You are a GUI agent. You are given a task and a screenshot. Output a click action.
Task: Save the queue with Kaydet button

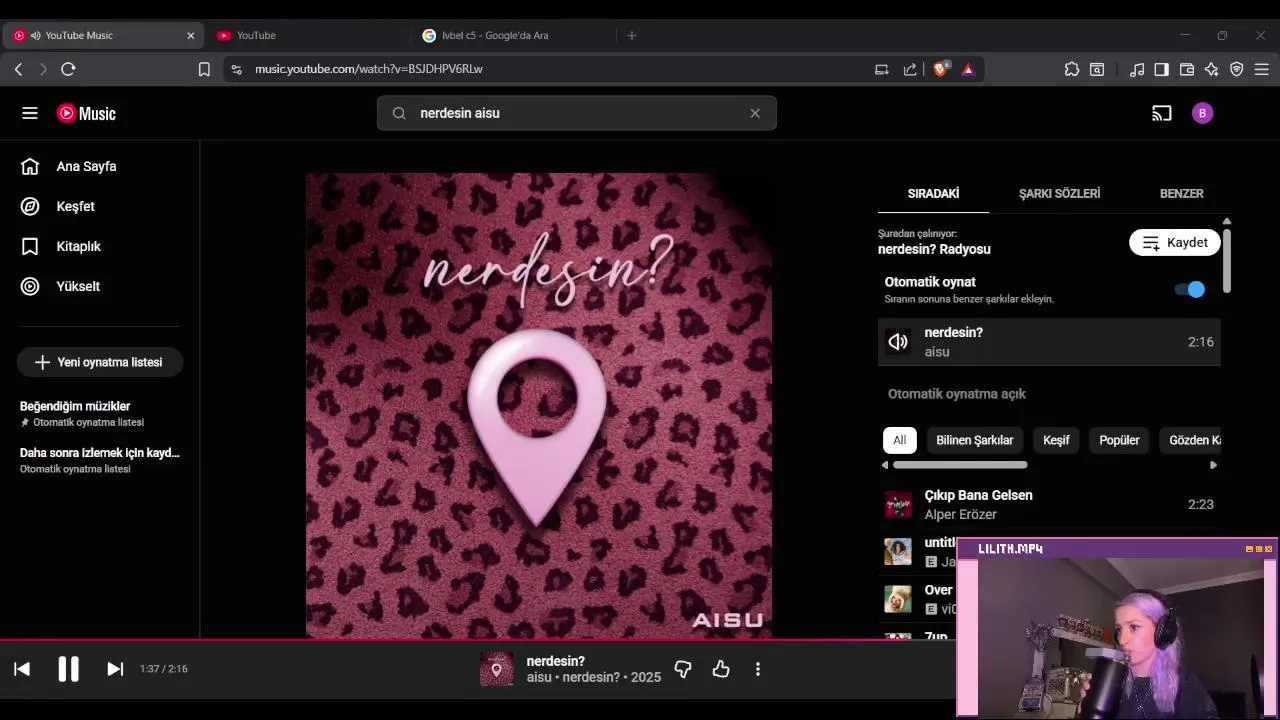point(1175,243)
